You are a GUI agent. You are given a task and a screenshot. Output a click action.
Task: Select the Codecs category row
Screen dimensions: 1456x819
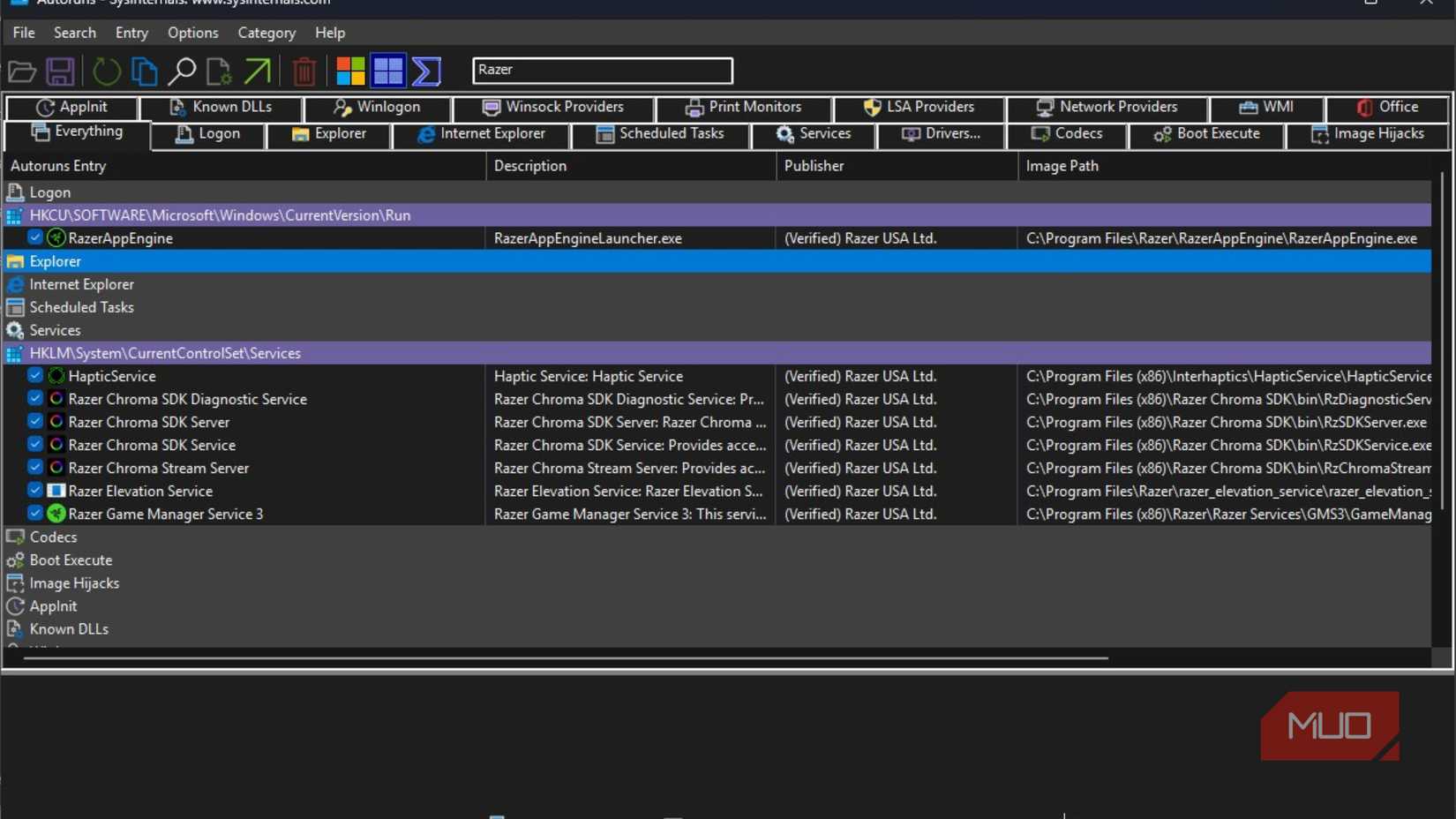tap(53, 537)
